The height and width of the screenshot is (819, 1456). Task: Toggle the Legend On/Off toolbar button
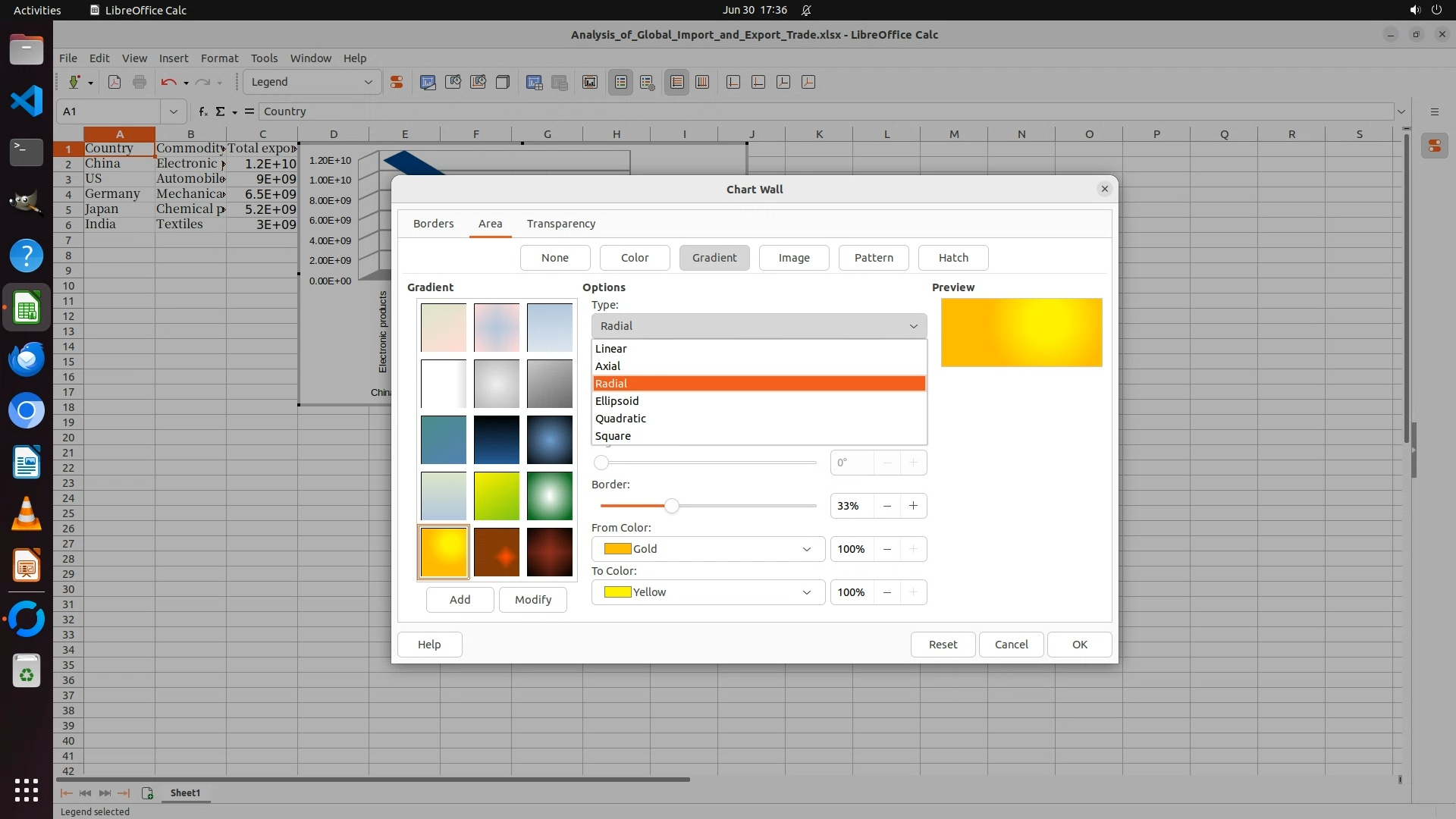click(620, 82)
